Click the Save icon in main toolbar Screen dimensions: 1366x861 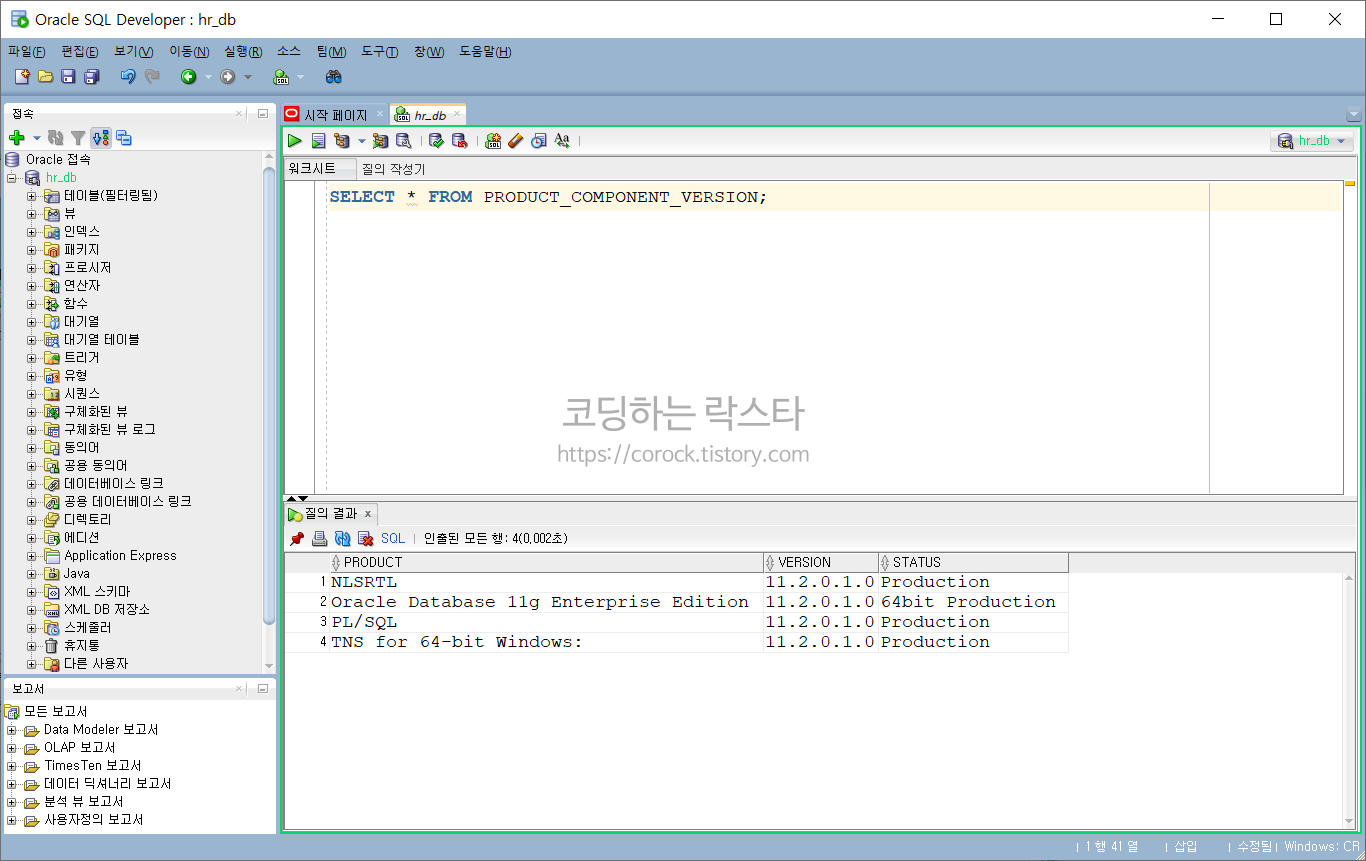coord(68,77)
